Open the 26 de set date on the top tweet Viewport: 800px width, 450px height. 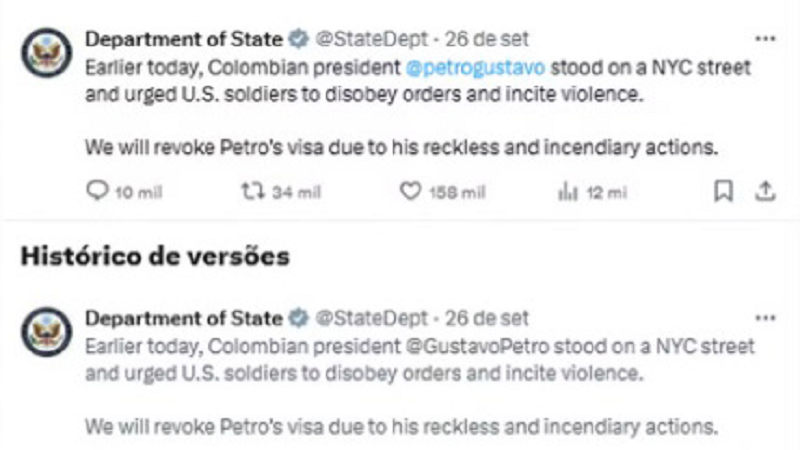click(487, 39)
